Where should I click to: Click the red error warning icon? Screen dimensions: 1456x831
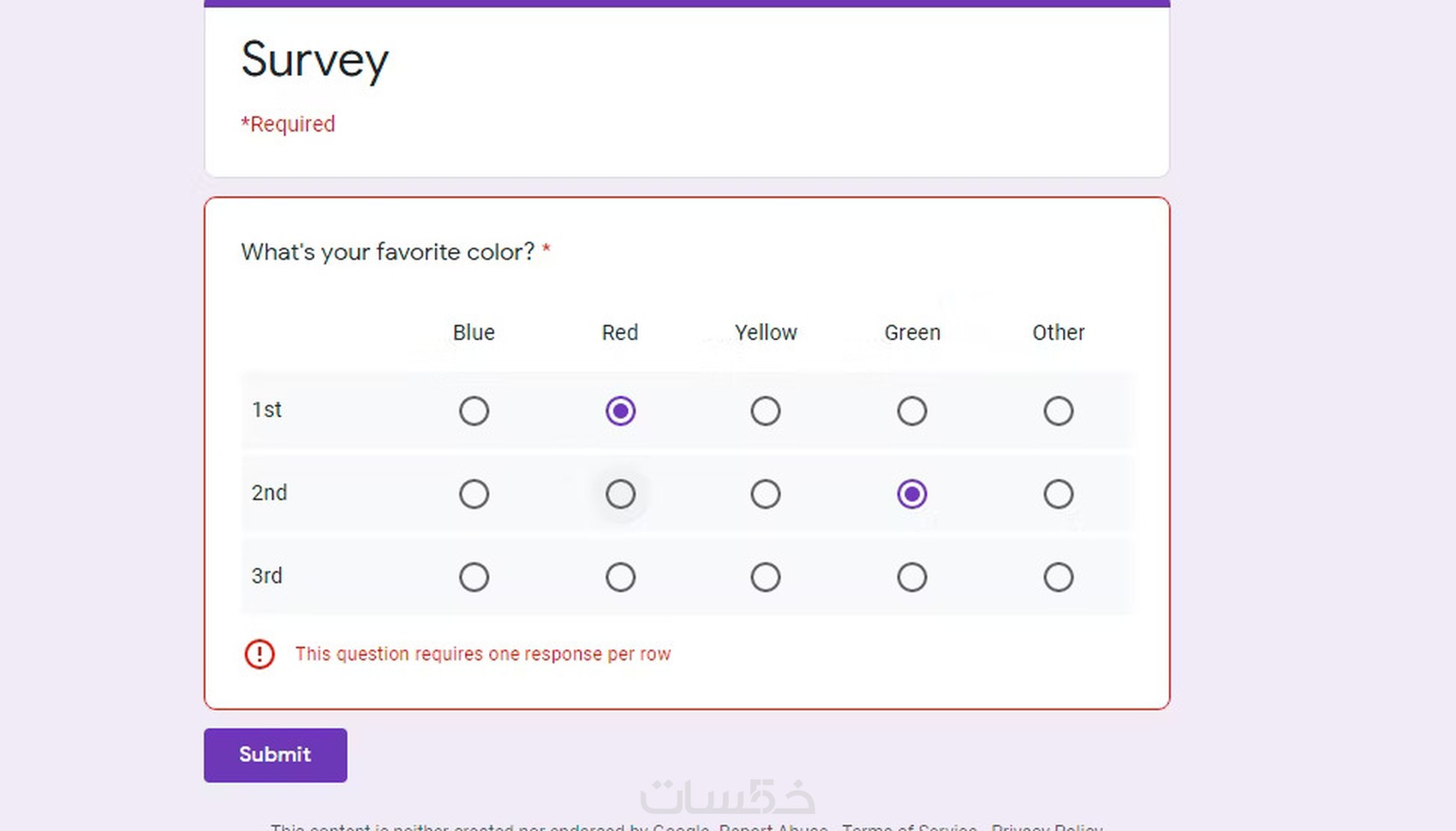(x=260, y=655)
